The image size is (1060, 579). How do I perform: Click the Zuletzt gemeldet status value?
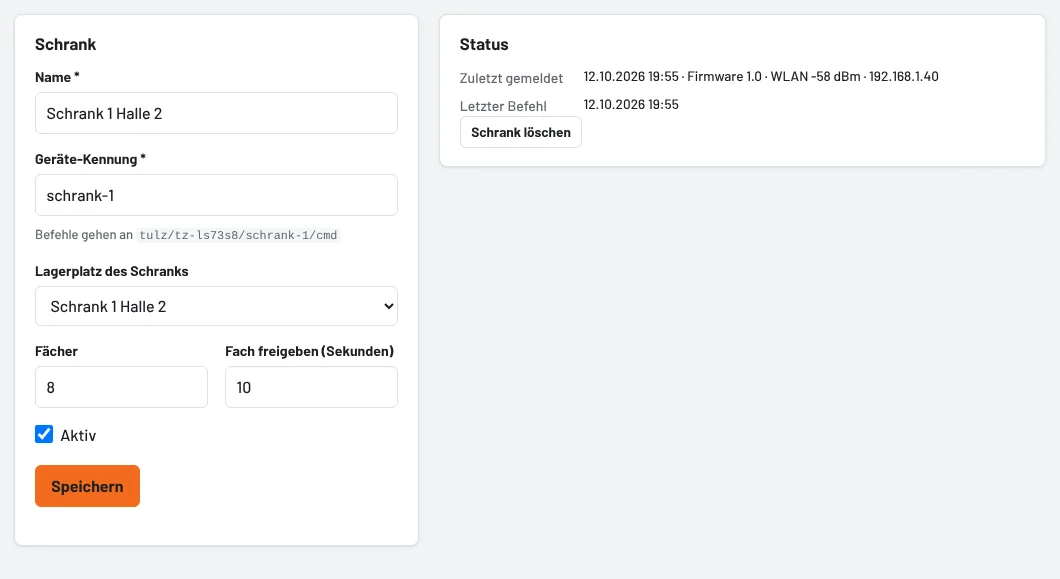761,76
